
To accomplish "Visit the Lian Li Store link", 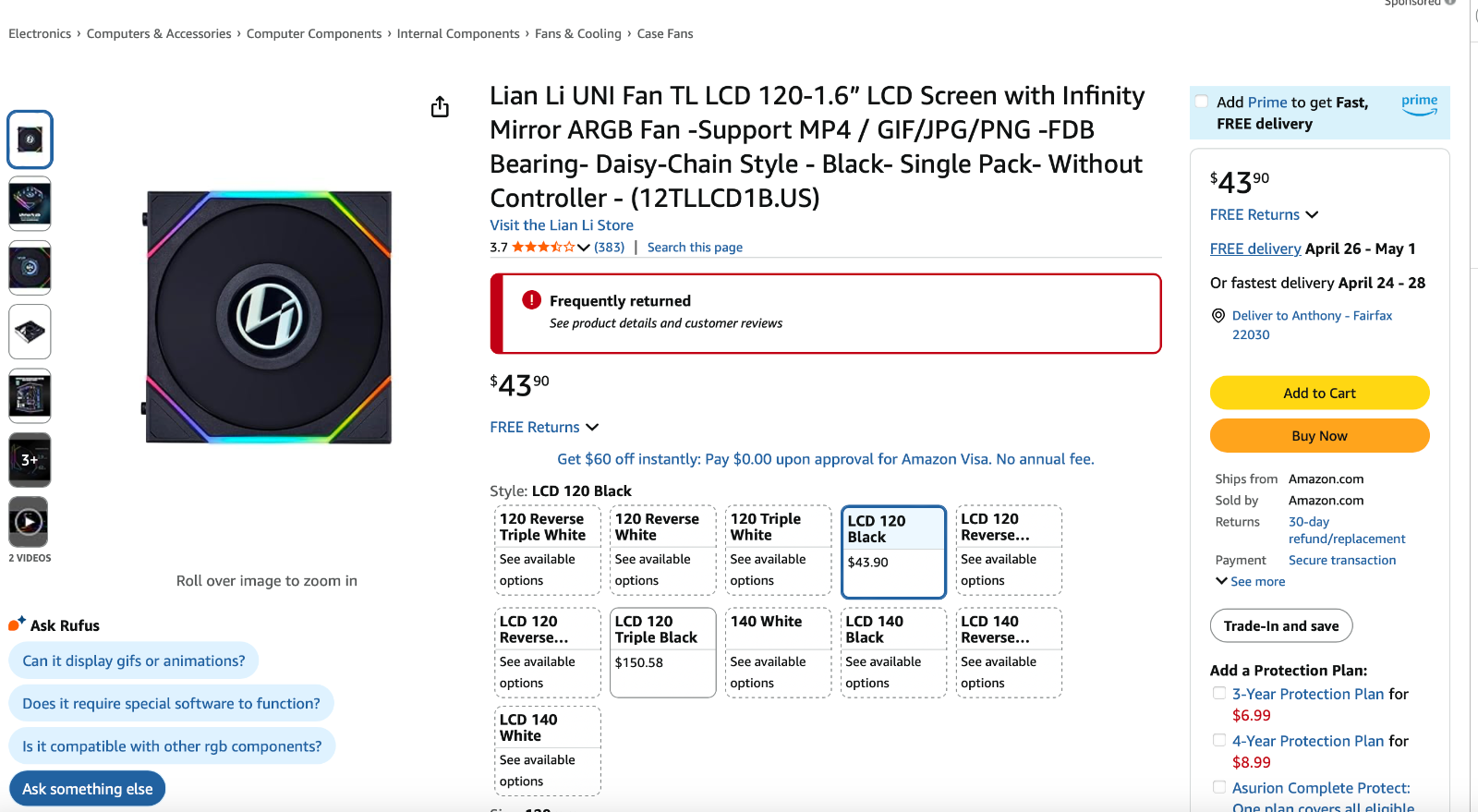I will tap(562, 225).
